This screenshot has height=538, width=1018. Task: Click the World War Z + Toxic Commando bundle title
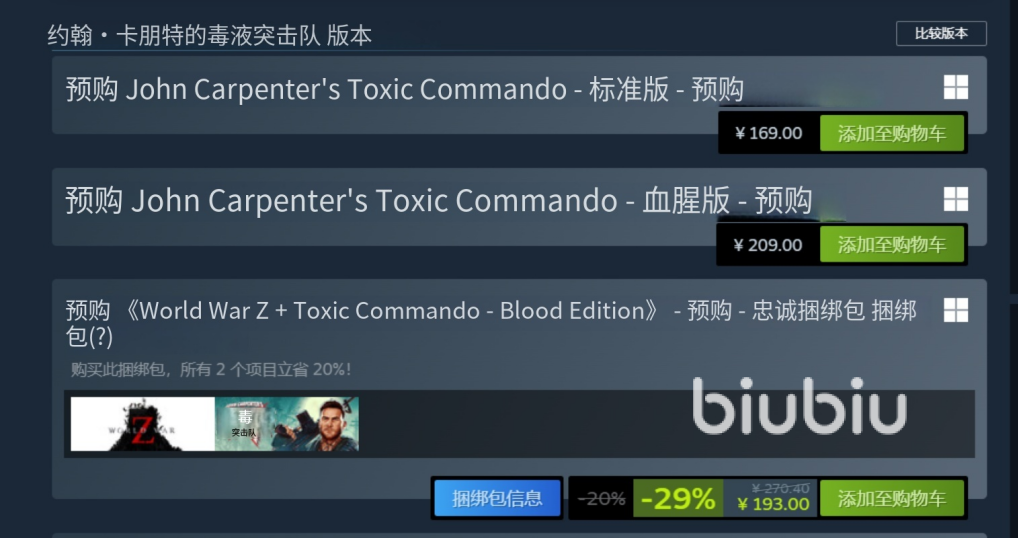tap(491, 323)
